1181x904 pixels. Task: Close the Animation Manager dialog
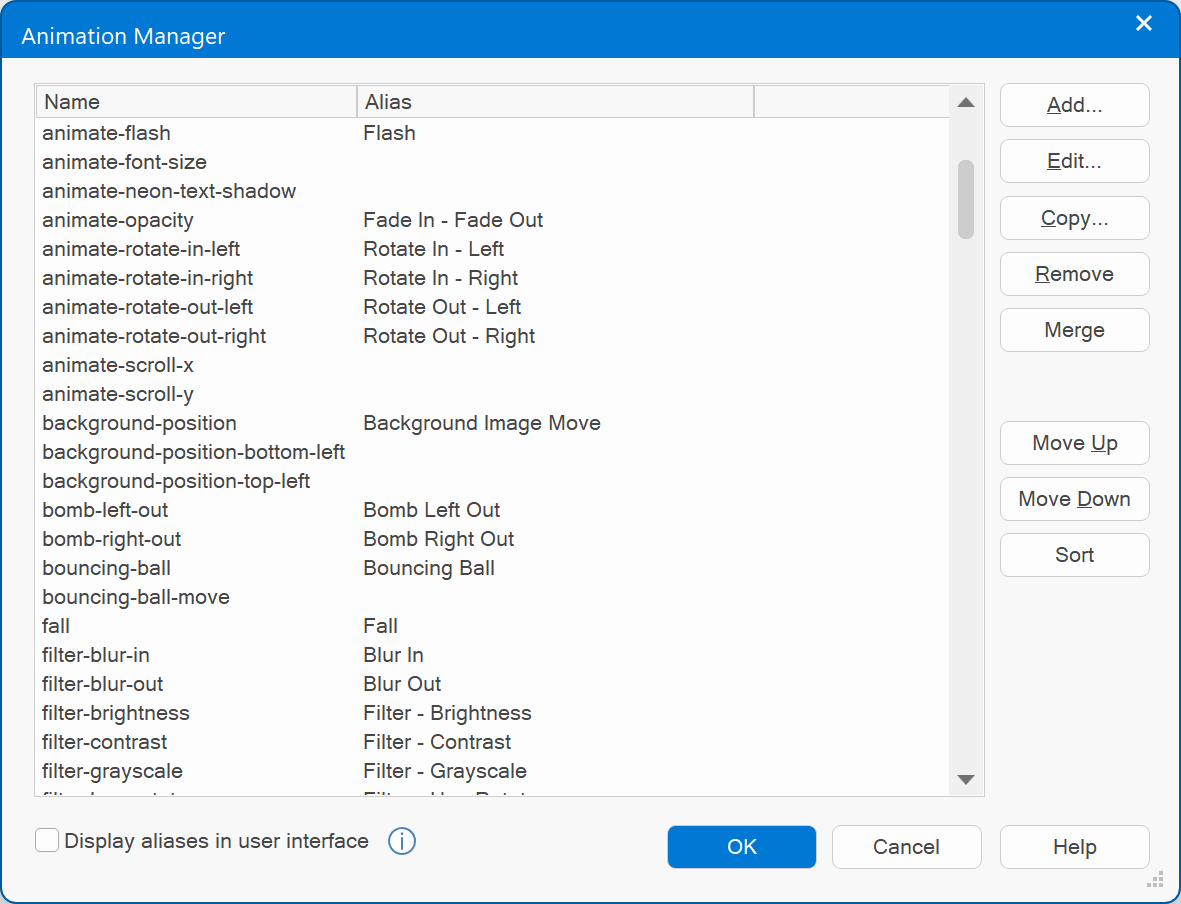tap(1144, 24)
